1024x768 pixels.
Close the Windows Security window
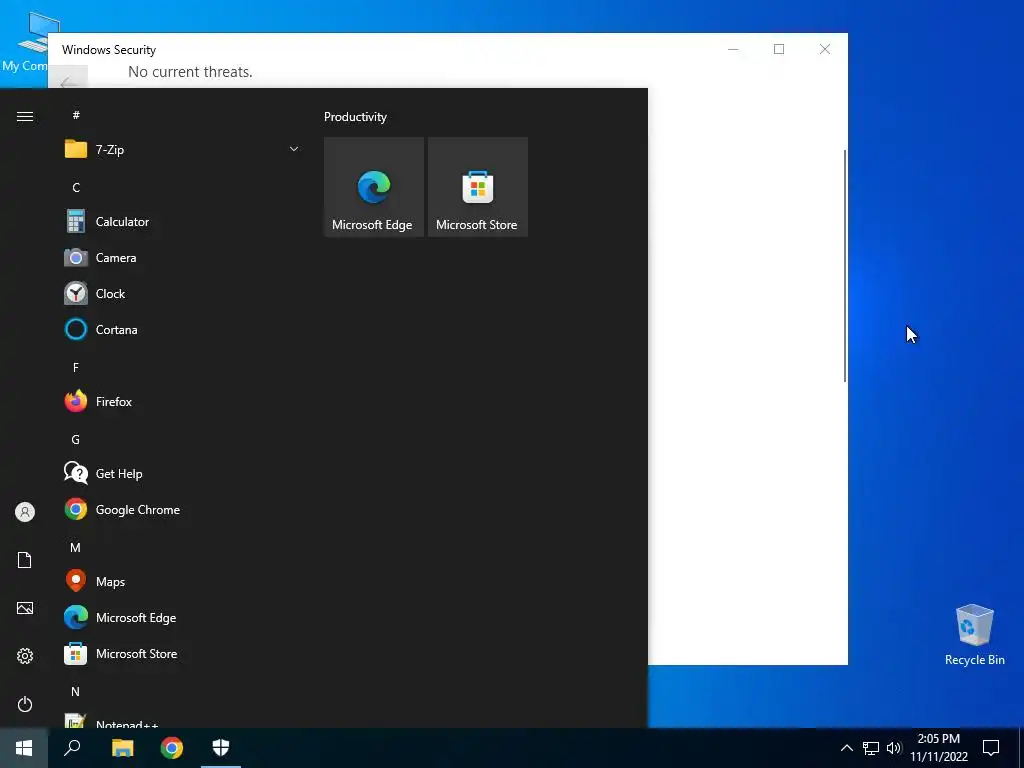click(825, 49)
